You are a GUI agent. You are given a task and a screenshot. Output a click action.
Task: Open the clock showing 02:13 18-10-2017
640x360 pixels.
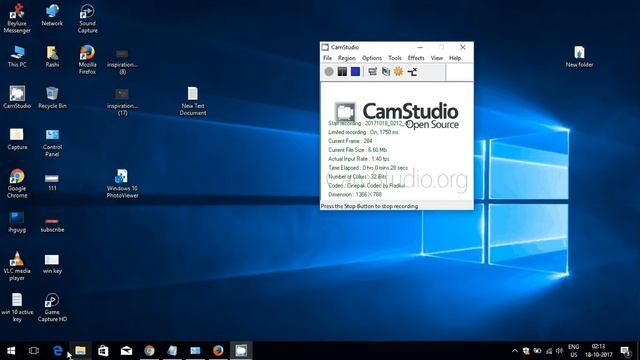[x=598, y=351]
